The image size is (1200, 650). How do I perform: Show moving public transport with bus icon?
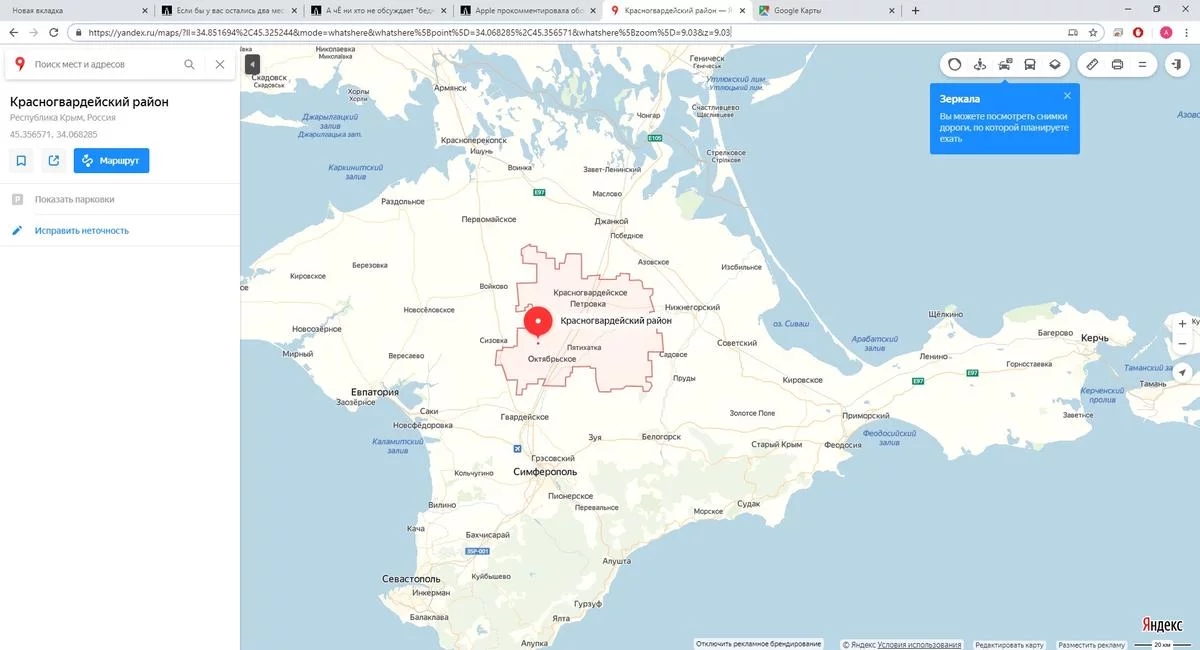point(1030,64)
